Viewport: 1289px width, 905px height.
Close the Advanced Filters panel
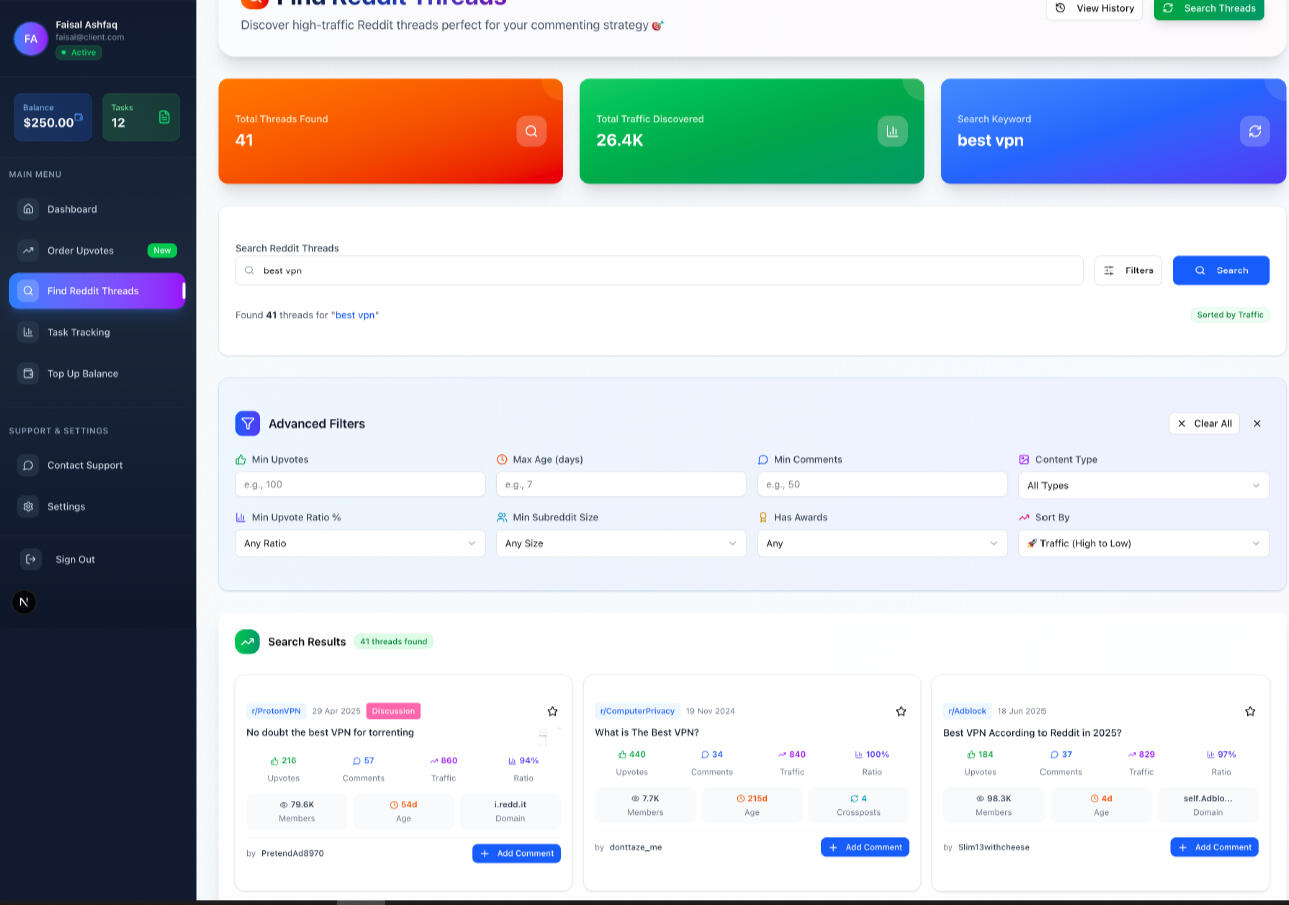click(1257, 423)
